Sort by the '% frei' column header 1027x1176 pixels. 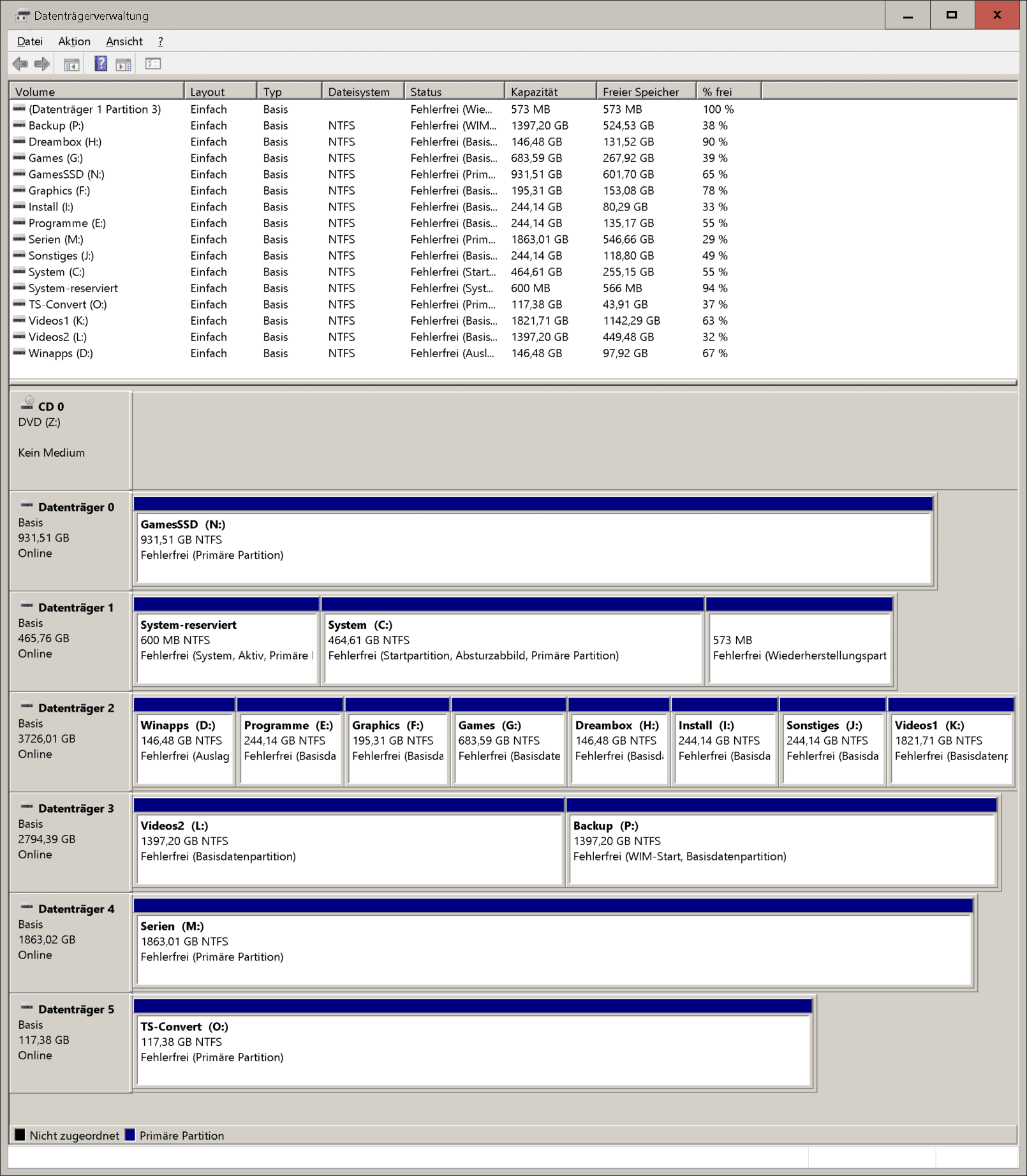[x=729, y=92]
